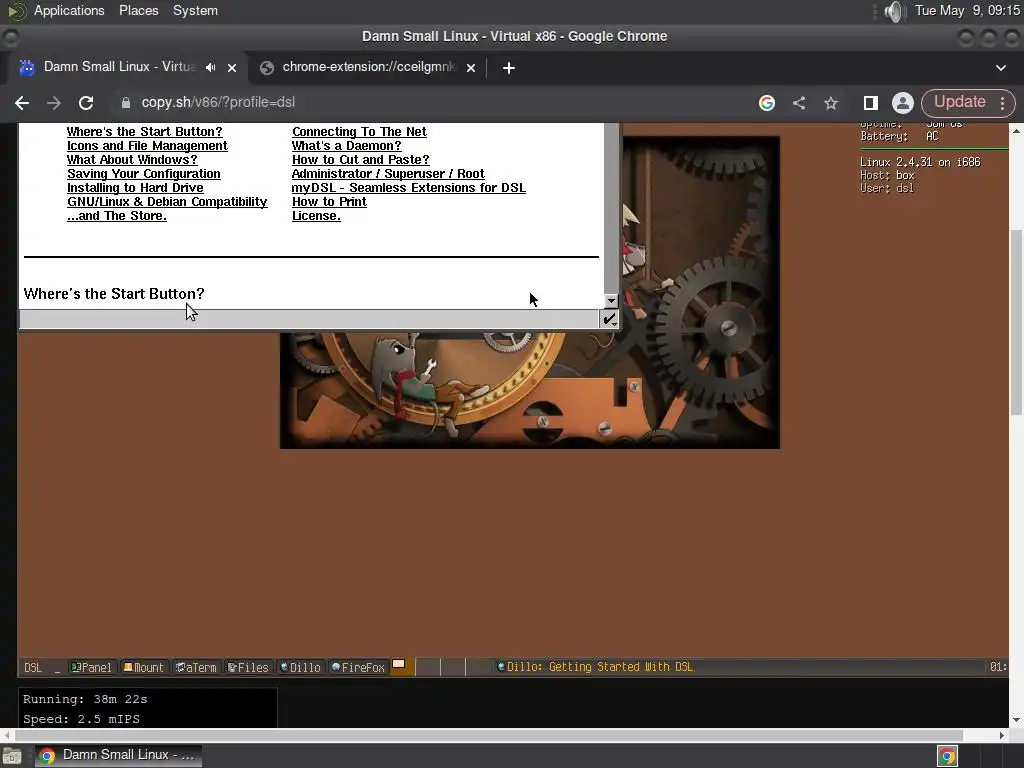Click the Update button
The width and height of the screenshot is (1024, 768).
[x=959, y=102]
